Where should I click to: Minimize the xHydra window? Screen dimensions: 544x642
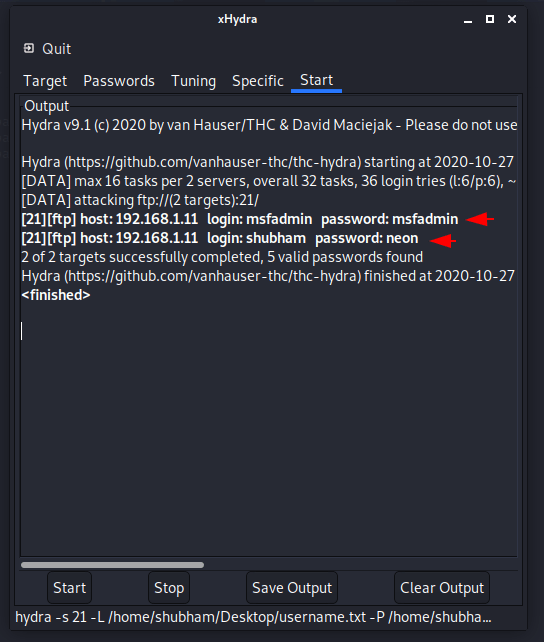click(x=468, y=19)
